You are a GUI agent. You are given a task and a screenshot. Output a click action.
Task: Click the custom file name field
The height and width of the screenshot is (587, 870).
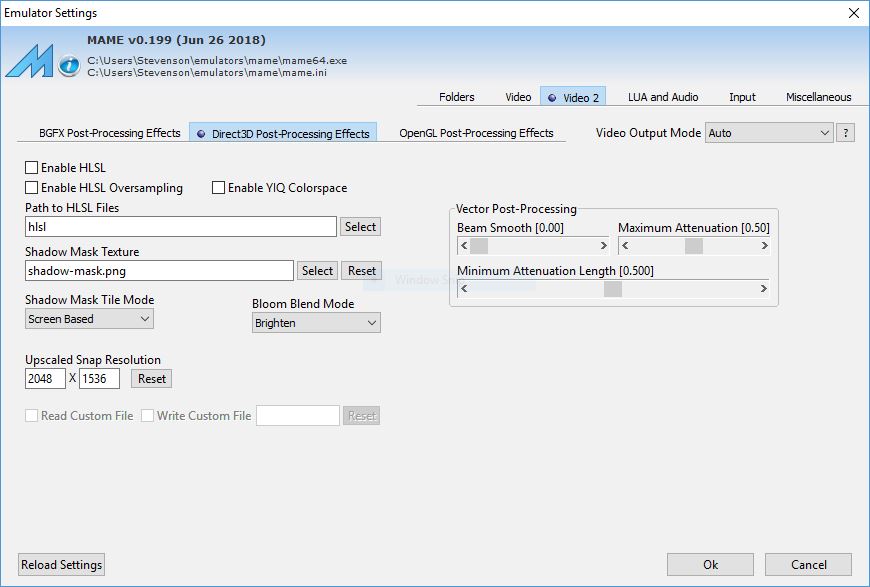click(298, 416)
